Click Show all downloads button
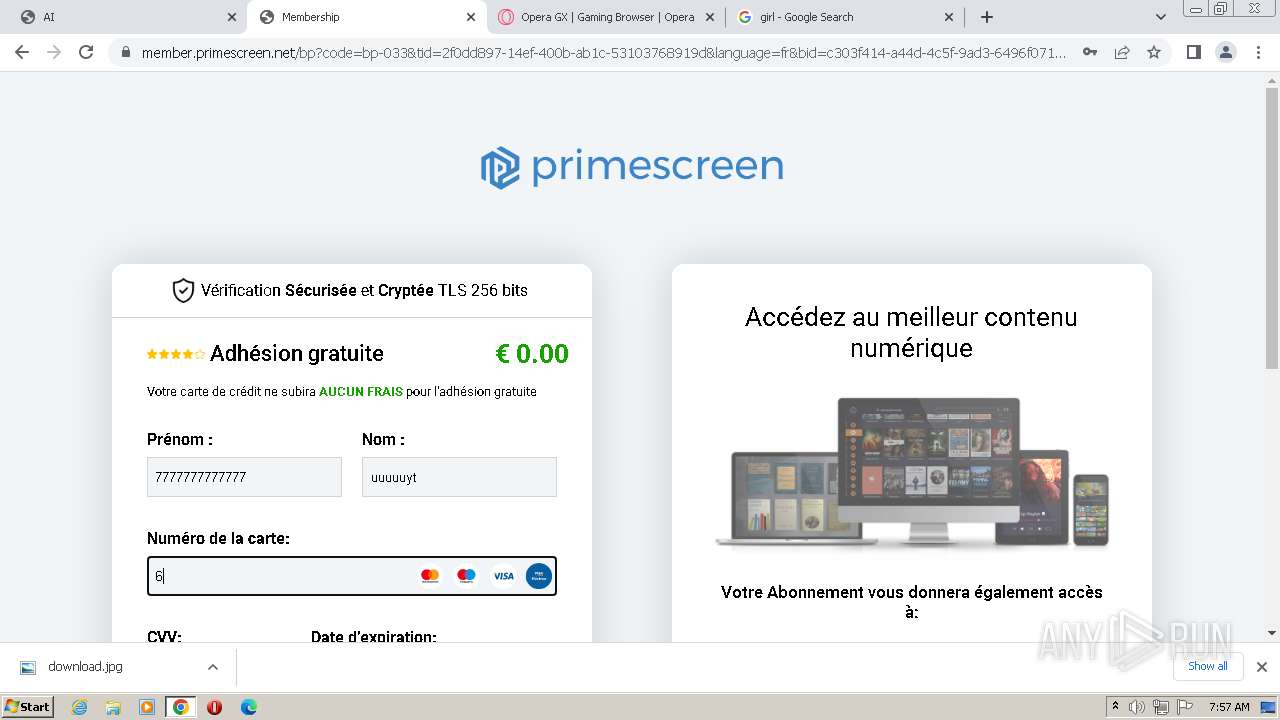 tap(1208, 666)
